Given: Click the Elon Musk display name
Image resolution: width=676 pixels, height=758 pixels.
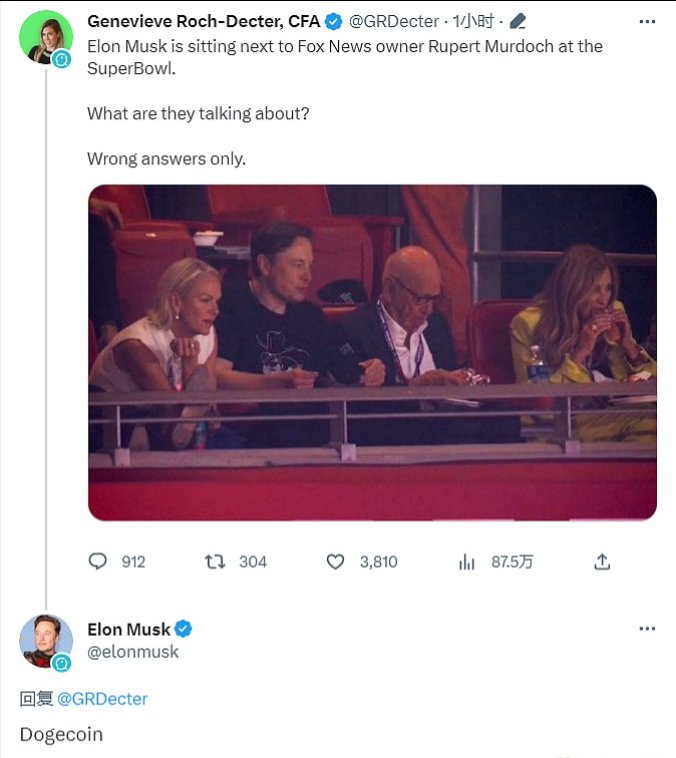Looking at the screenshot, I should pyautogui.click(x=128, y=629).
